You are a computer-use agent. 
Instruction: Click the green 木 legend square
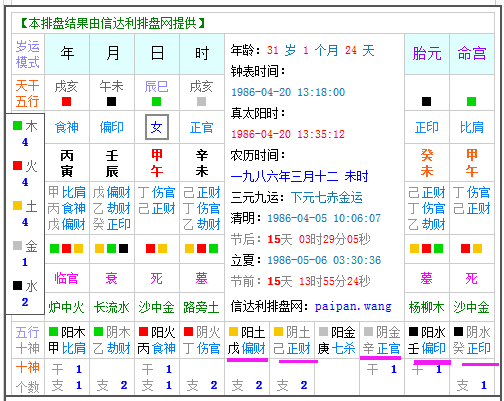pyautogui.click(x=17, y=126)
